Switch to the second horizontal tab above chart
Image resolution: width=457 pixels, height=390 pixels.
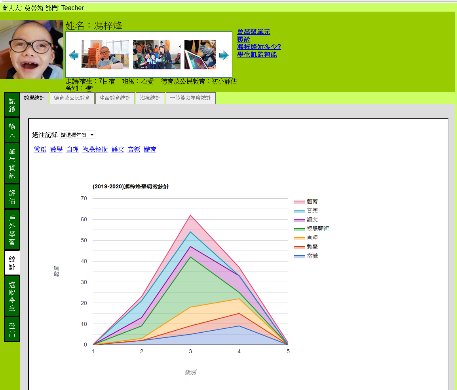click(x=72, y=98)
